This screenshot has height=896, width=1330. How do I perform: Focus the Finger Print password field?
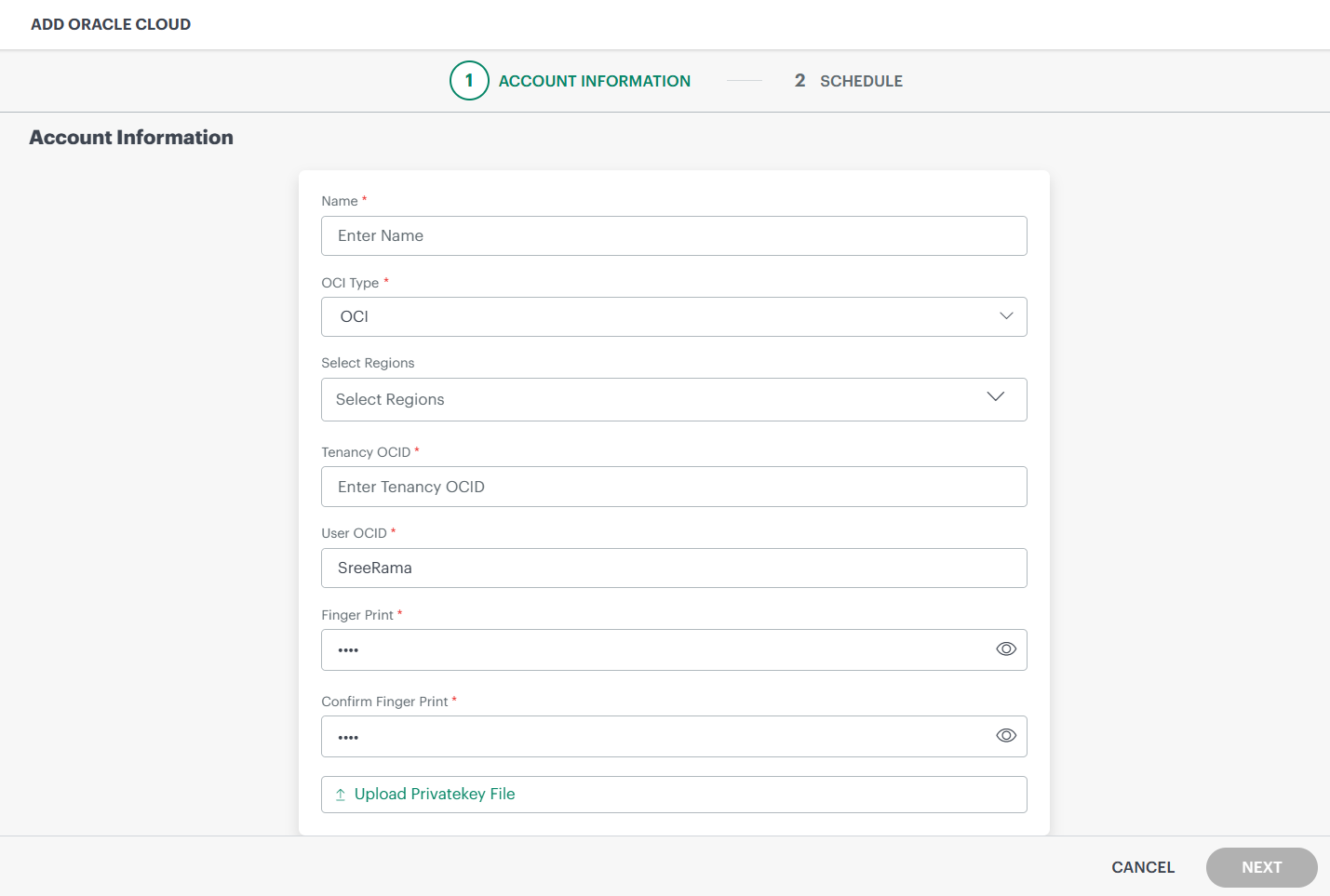pos(652,649)
